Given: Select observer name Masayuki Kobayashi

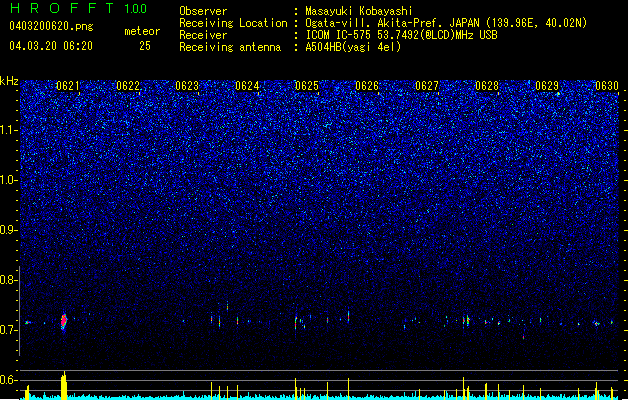Looking at the screenshot, I should point(359,11).
